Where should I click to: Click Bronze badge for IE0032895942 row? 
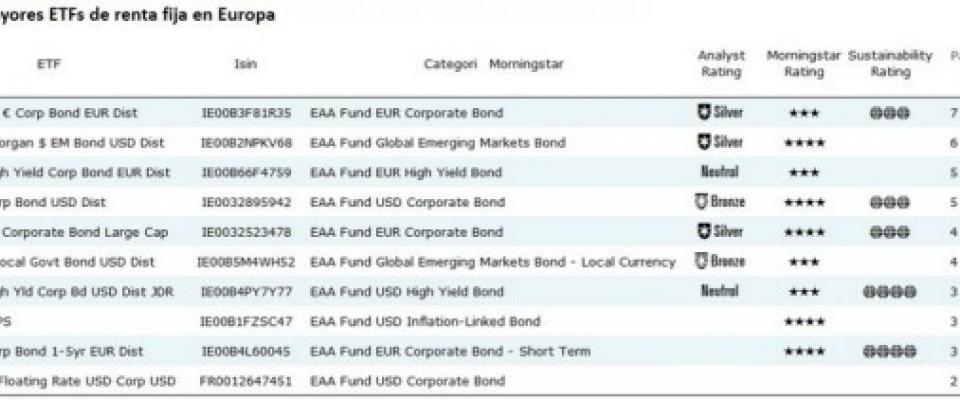[721, 202]
